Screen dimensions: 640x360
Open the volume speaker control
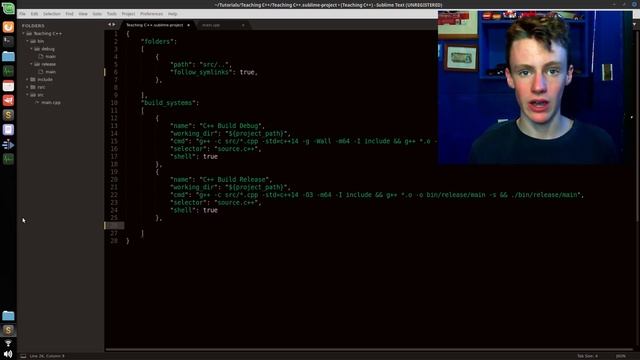pos(8,354)
